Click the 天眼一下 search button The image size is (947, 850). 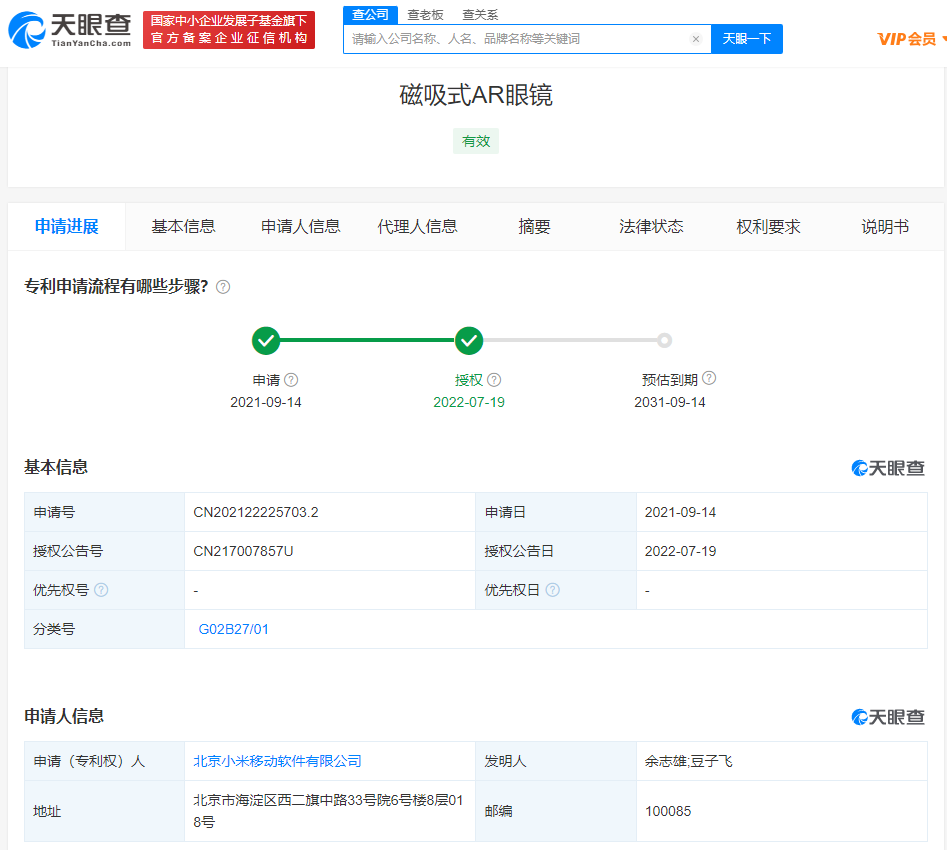[x=747, y=39]
